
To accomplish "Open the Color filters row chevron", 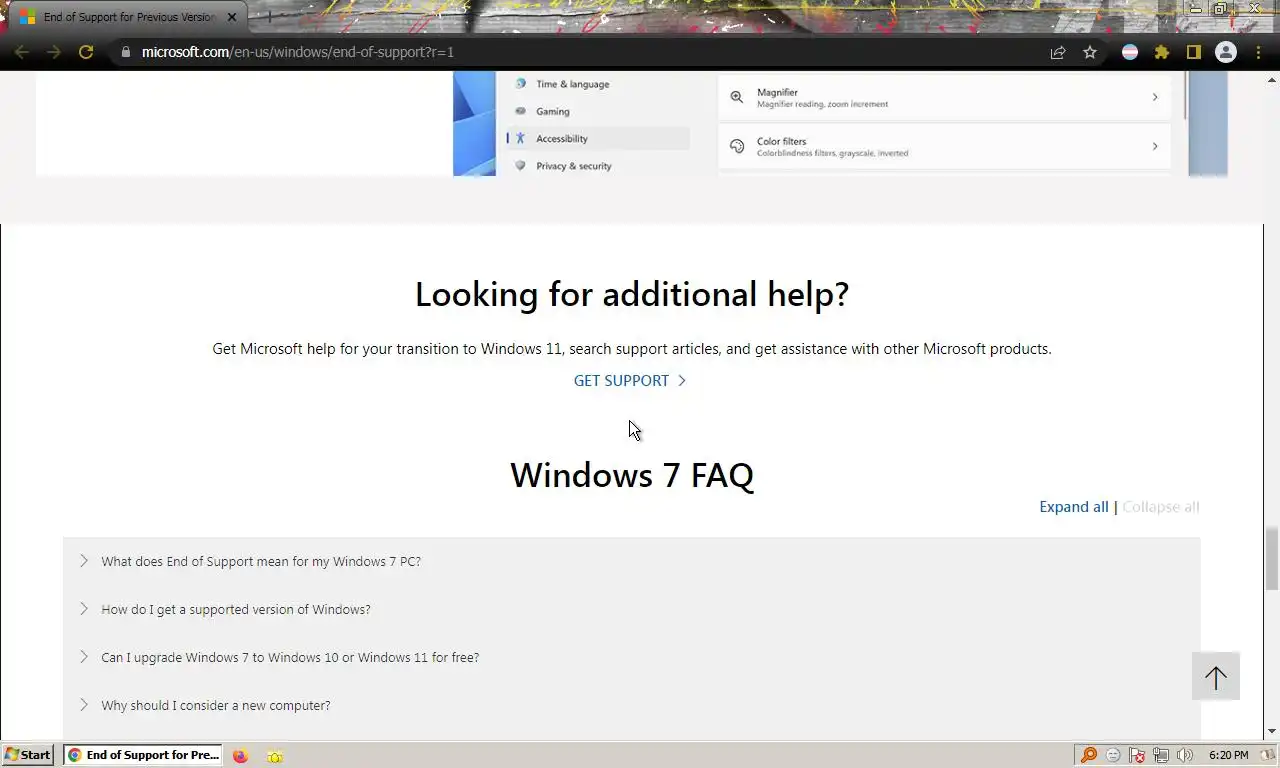I will 1154,146.
